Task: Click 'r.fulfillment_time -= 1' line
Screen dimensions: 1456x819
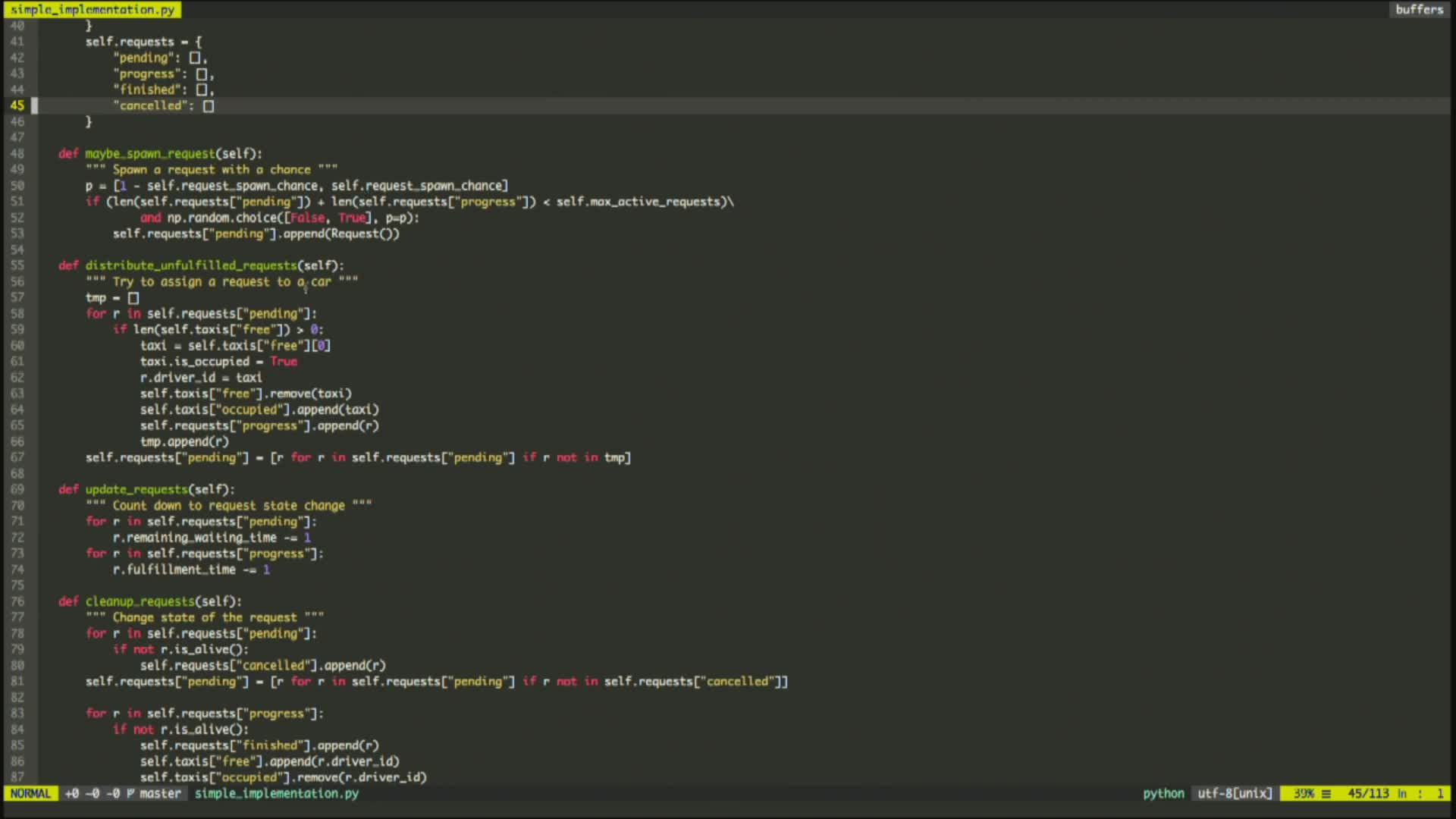Action: (191, 570)
